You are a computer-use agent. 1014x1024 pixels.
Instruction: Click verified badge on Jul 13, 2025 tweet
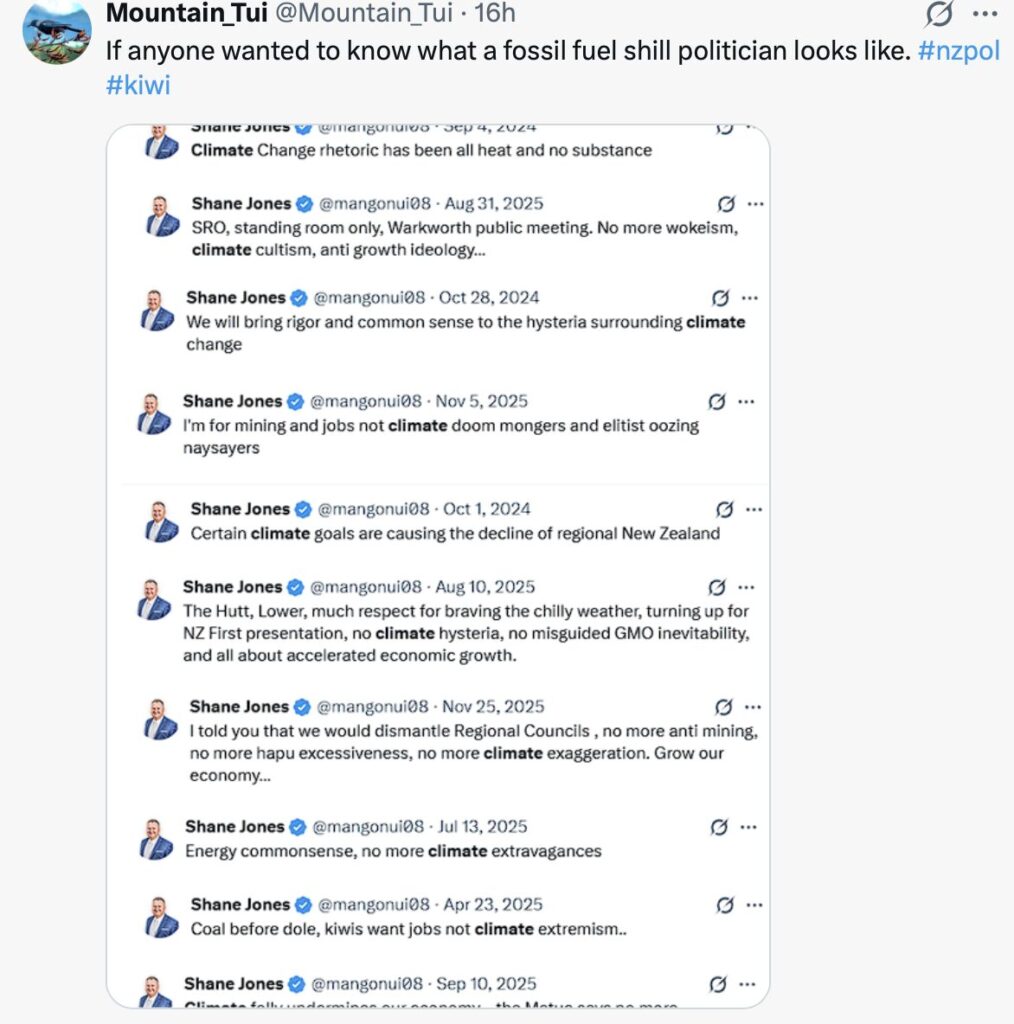(x=297, y=827)
